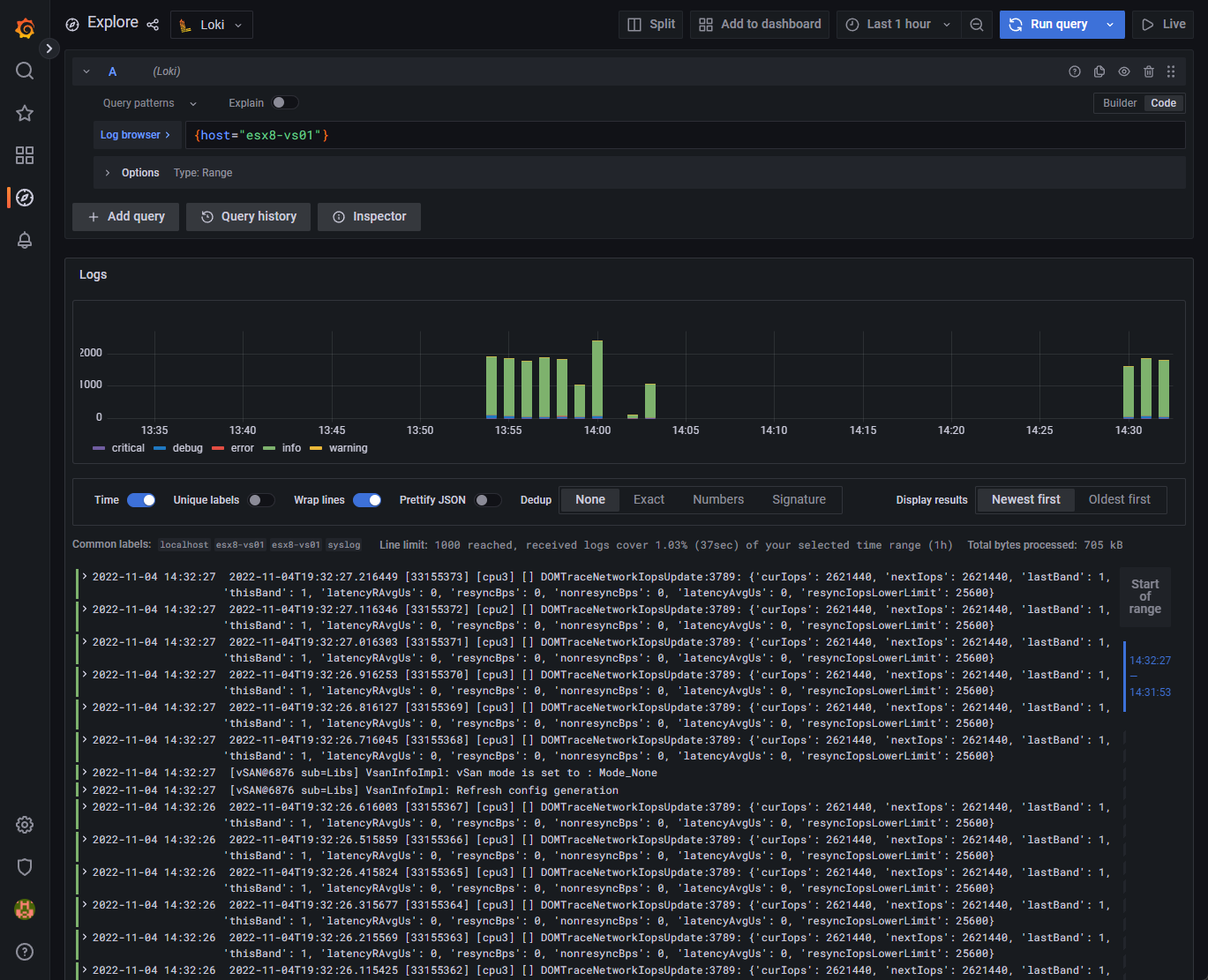Open Query history
The image size is (1208, 980).
[248, 217]
